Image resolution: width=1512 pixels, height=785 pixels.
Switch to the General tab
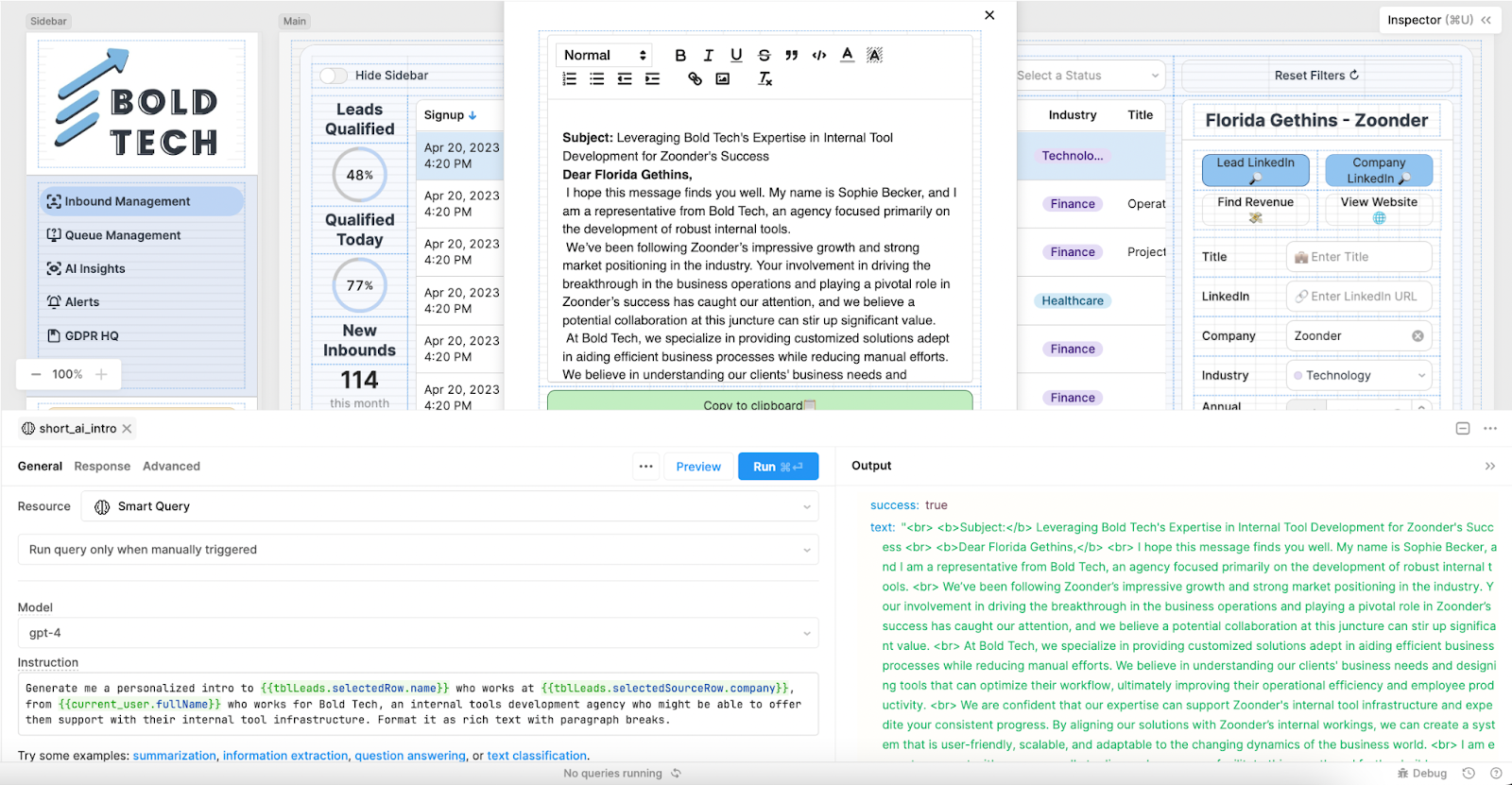(40, 467)
